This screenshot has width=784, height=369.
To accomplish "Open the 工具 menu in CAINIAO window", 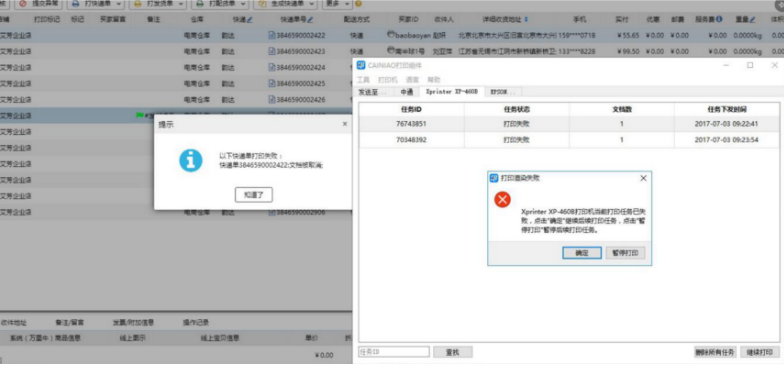I will coord(363,80).
